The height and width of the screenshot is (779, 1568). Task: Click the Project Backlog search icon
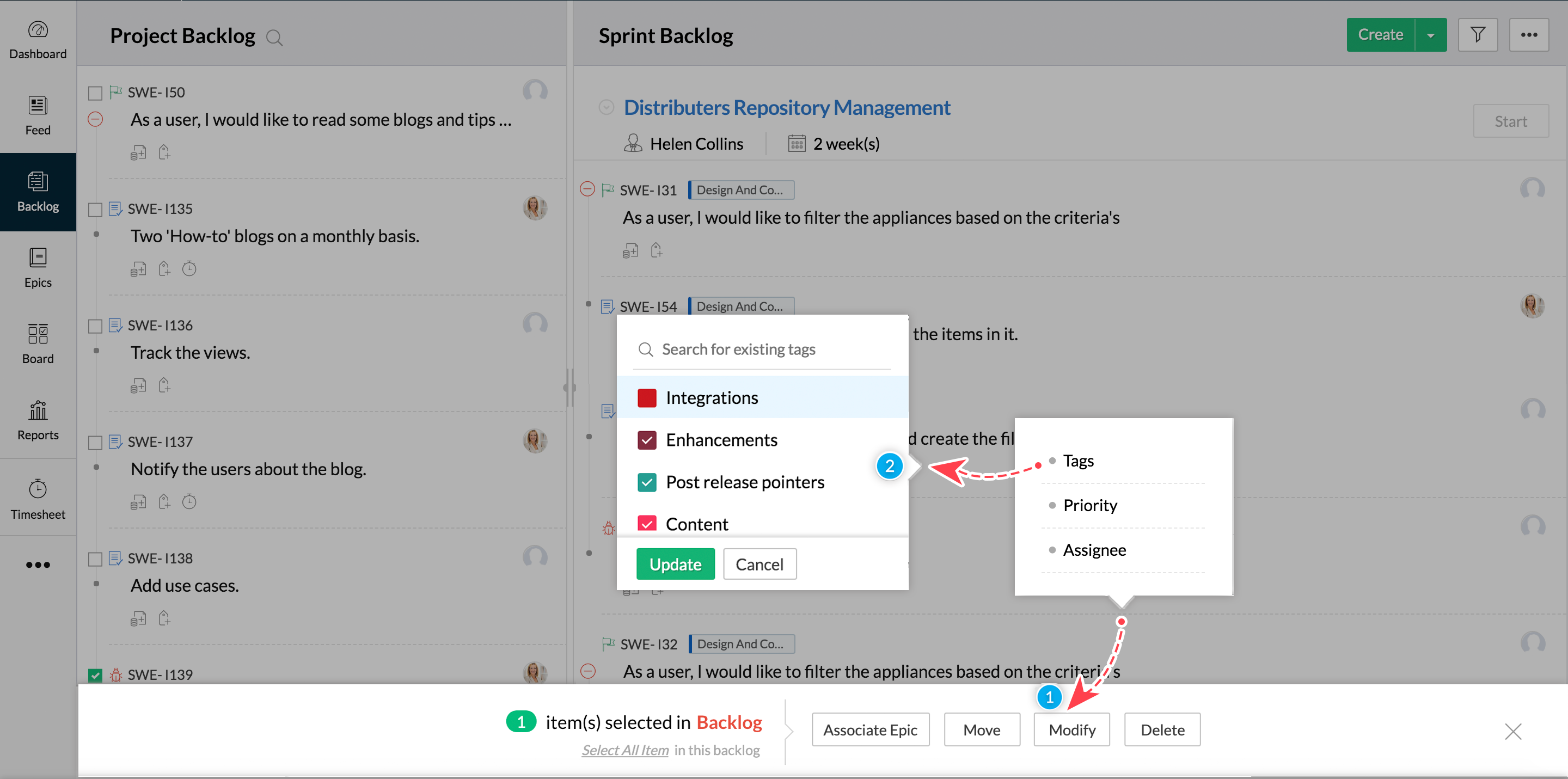tap(274, 38)
